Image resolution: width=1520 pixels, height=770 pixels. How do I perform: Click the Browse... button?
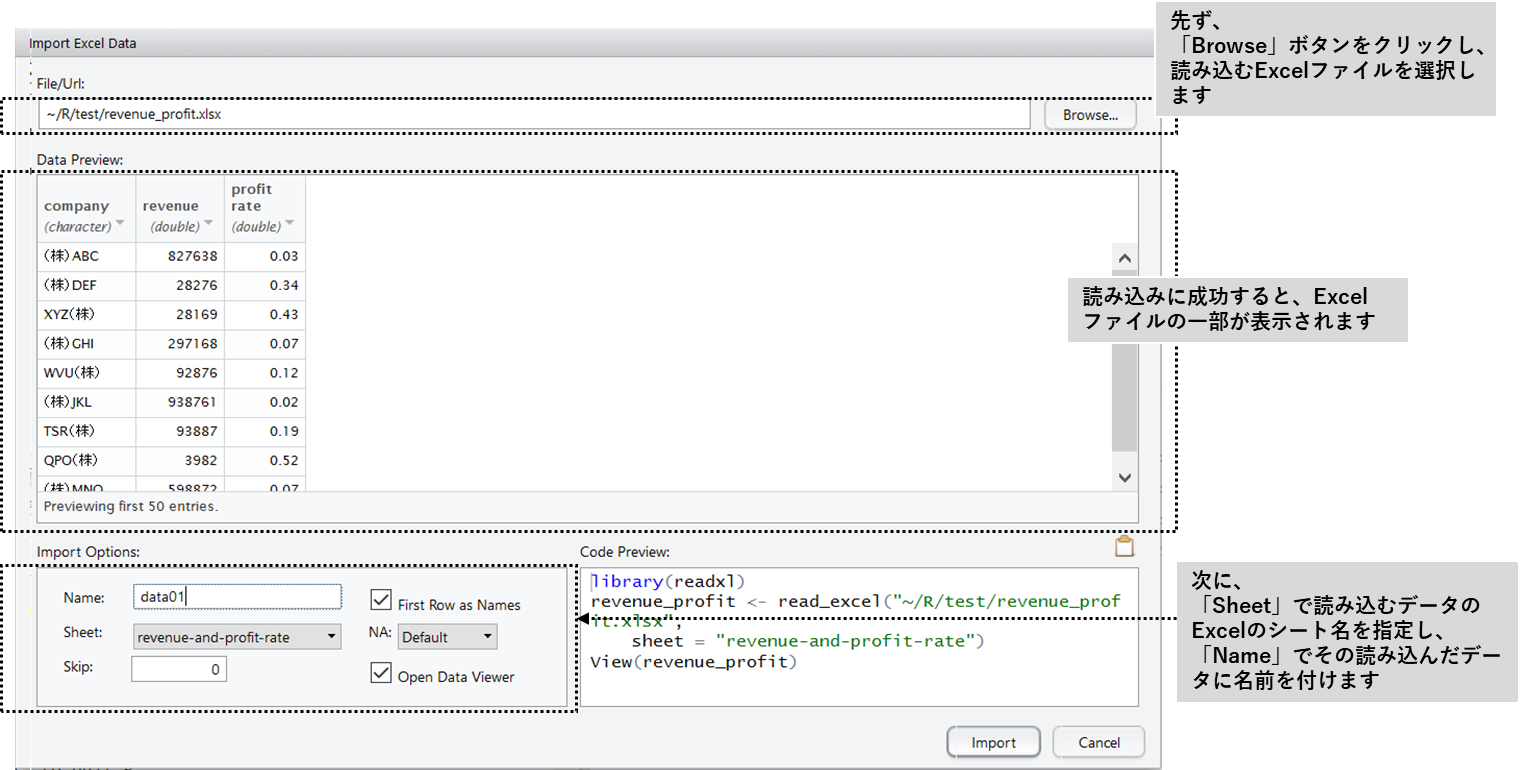pos(1090,115)
